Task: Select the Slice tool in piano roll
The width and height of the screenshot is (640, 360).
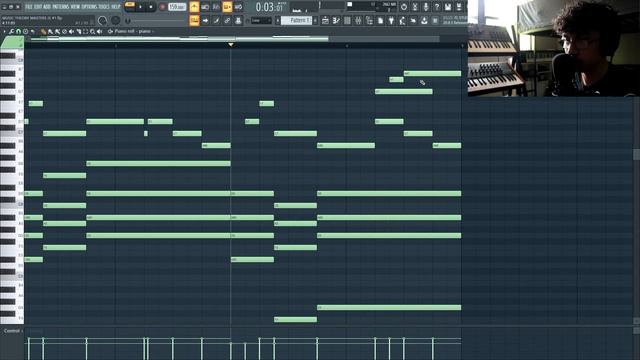Action: (x=78, y=31)
